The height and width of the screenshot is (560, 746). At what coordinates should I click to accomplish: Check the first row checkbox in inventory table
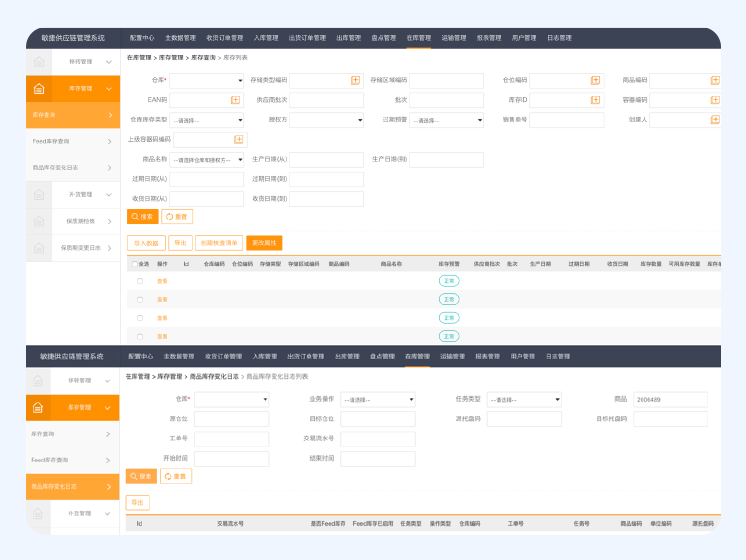140,281
